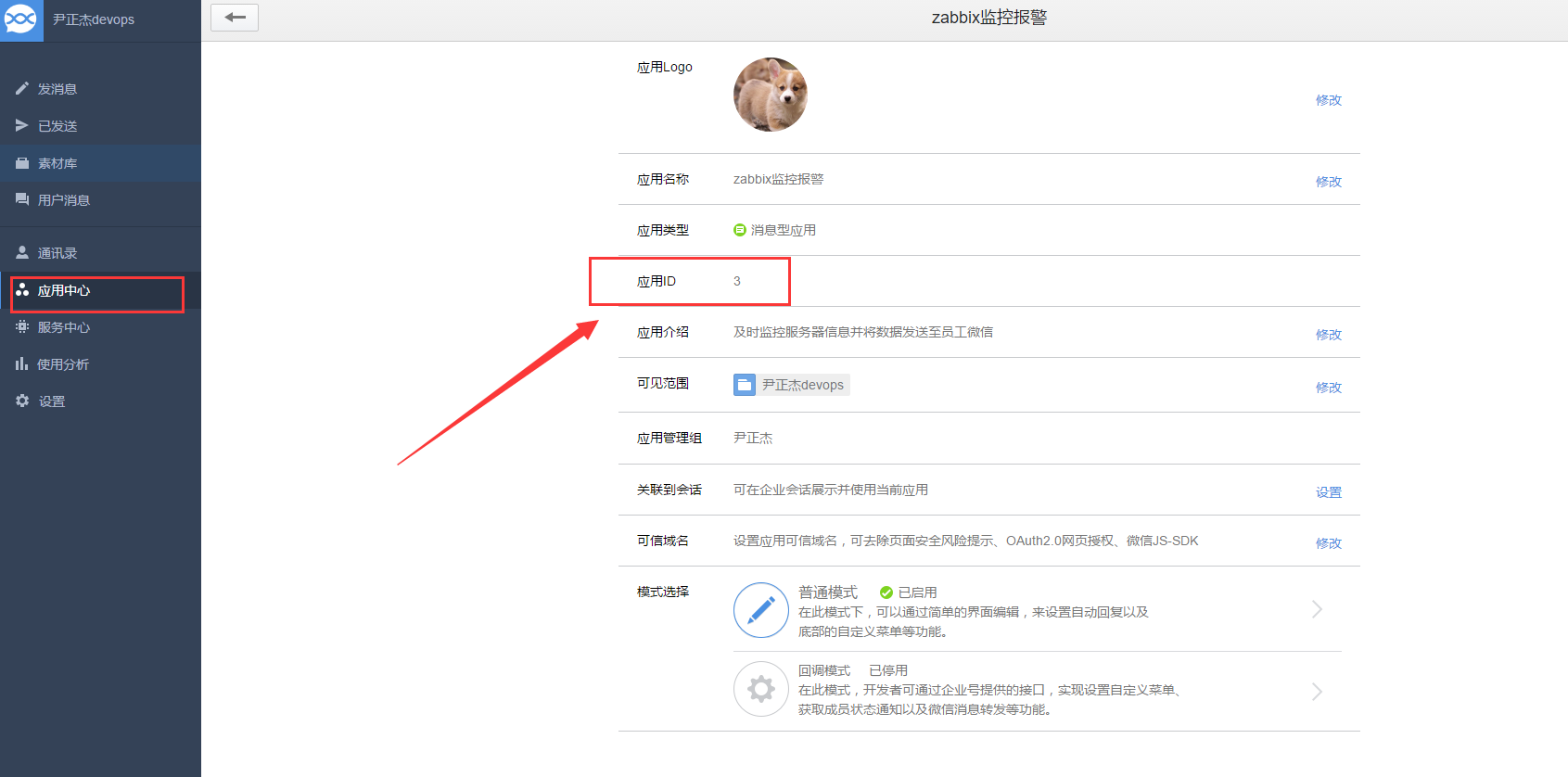The width and height of the screenshot is (1568, 777).
Task: Click the gear icon beside 设置
Action: click(x=22, y=401)
